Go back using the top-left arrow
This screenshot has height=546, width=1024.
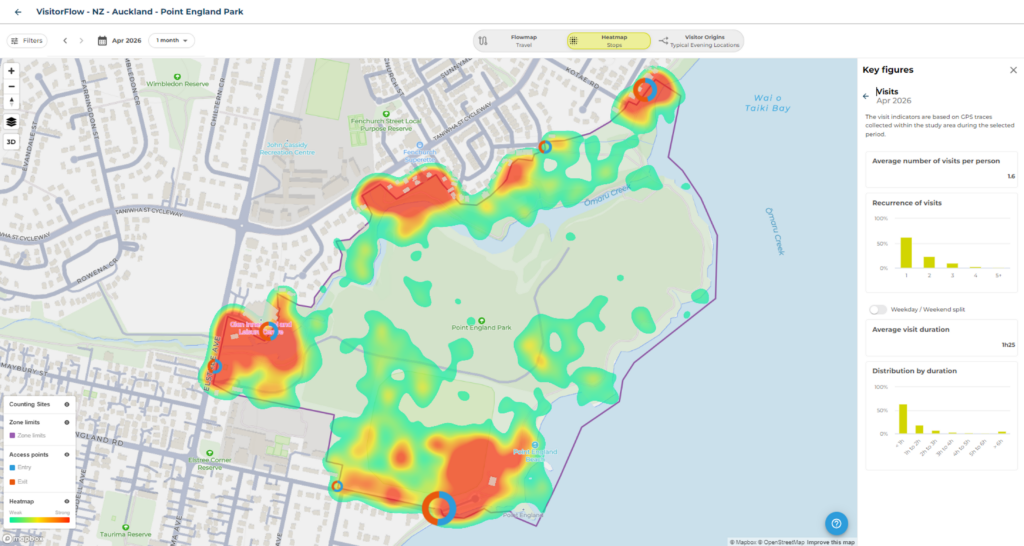pos(18,12)
